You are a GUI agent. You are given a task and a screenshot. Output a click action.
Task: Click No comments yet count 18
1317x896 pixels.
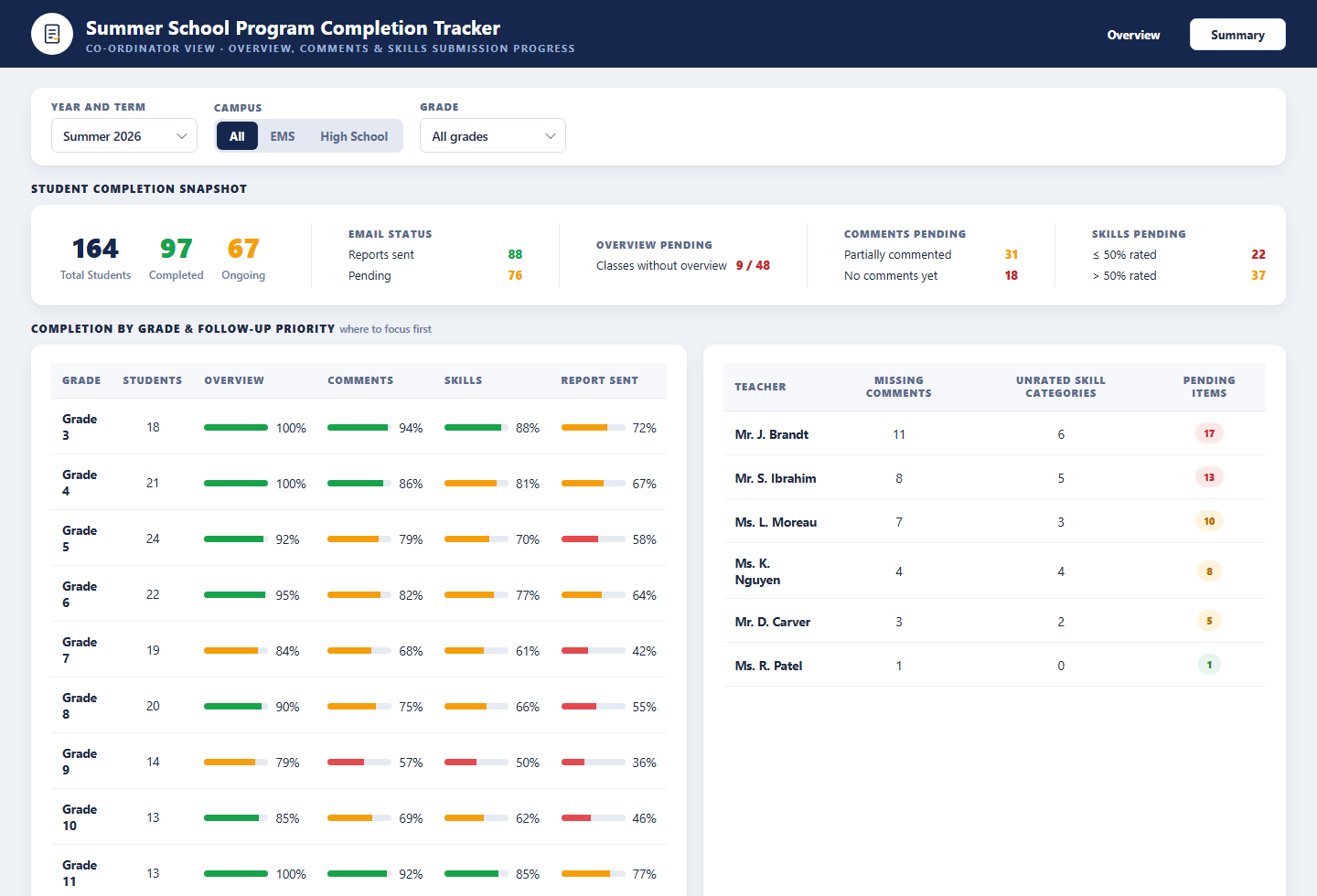(1012, 276)
